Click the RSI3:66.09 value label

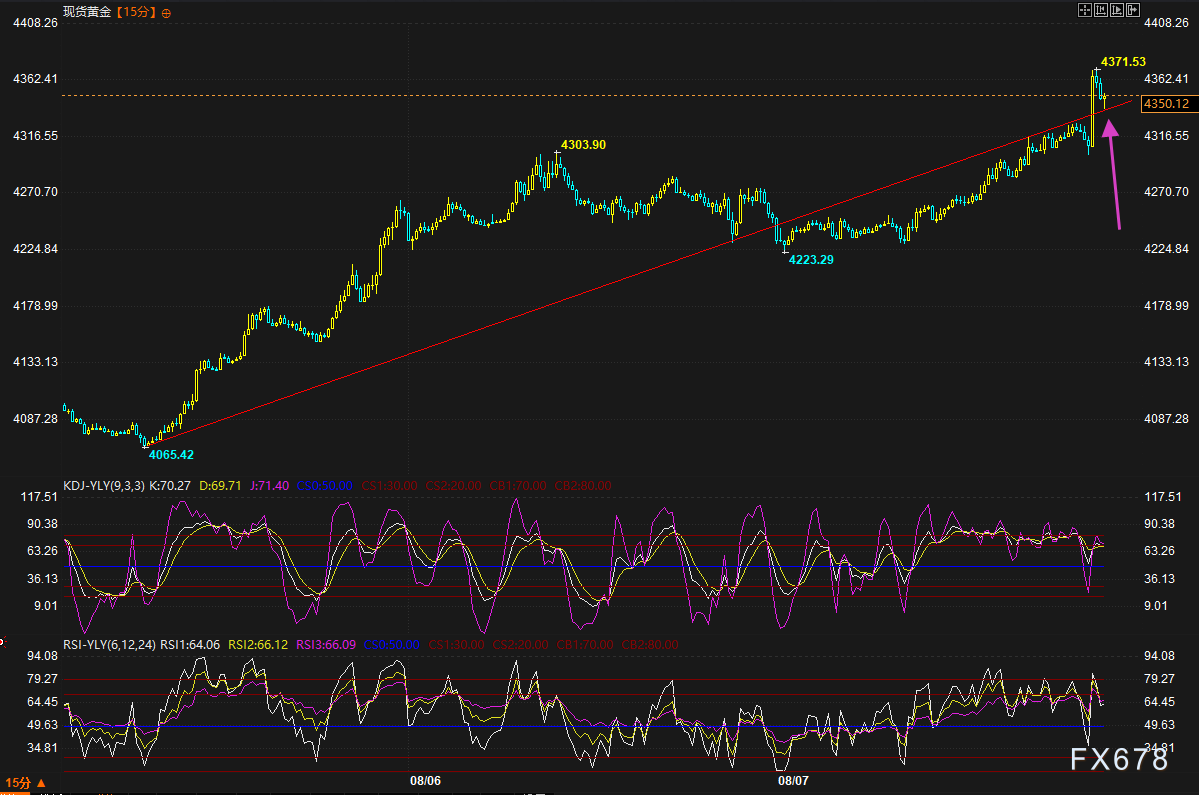click(326, 644)
